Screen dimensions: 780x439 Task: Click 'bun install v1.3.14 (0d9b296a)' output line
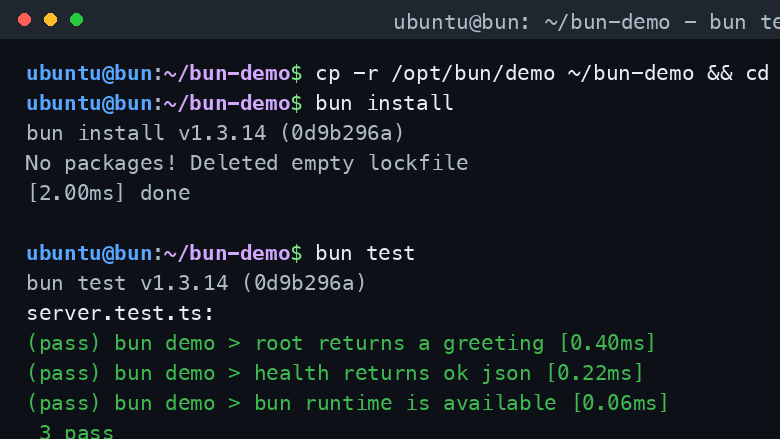coord(215,133)
